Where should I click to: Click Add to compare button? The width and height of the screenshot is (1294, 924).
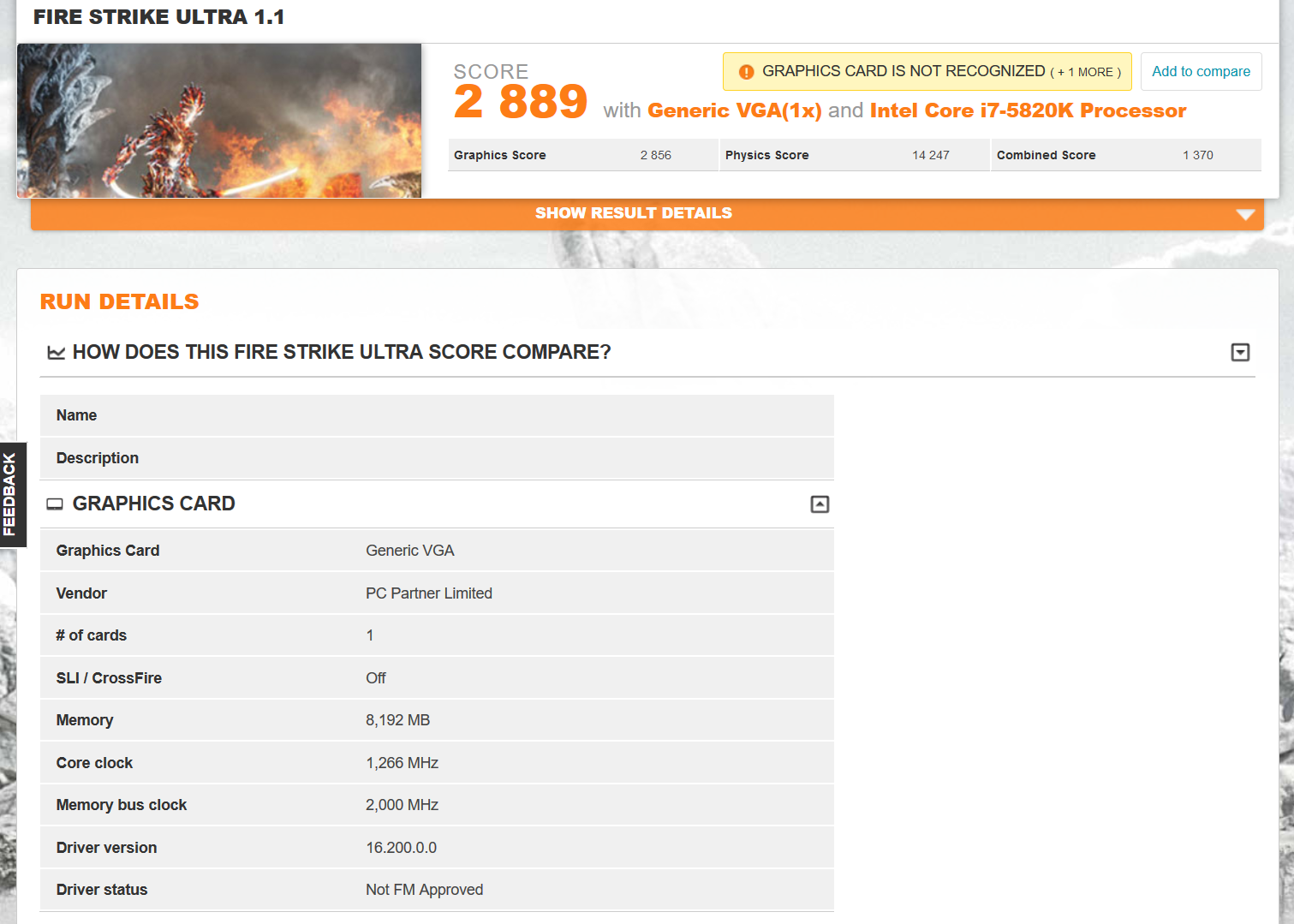(1201, 72)
